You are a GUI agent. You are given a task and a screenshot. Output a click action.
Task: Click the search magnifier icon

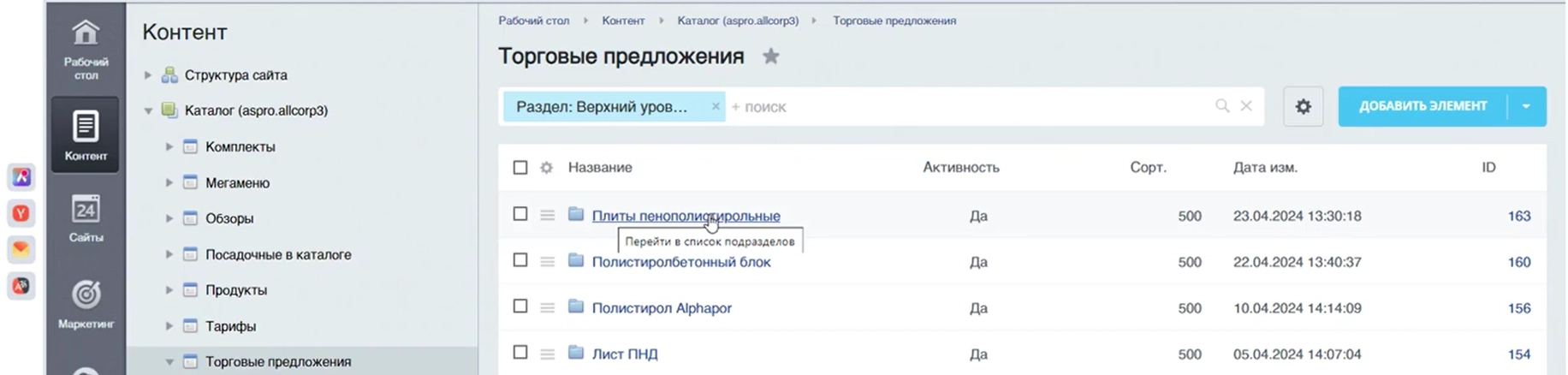coord(1222,106)
